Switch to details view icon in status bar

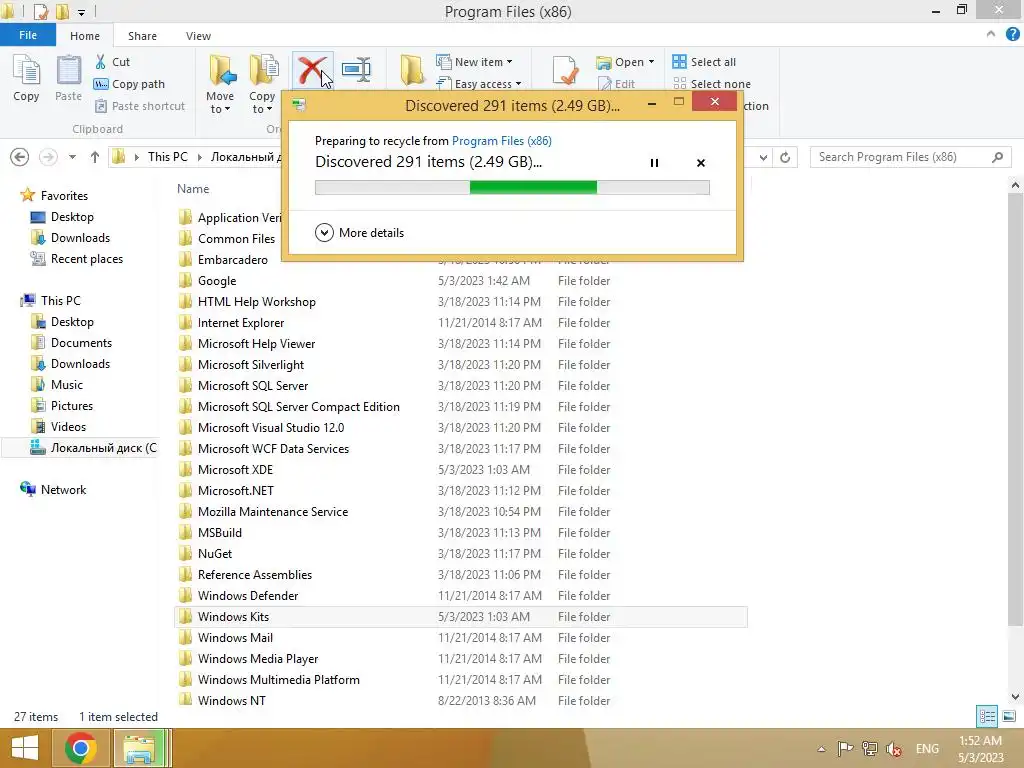tap(987, 716)
